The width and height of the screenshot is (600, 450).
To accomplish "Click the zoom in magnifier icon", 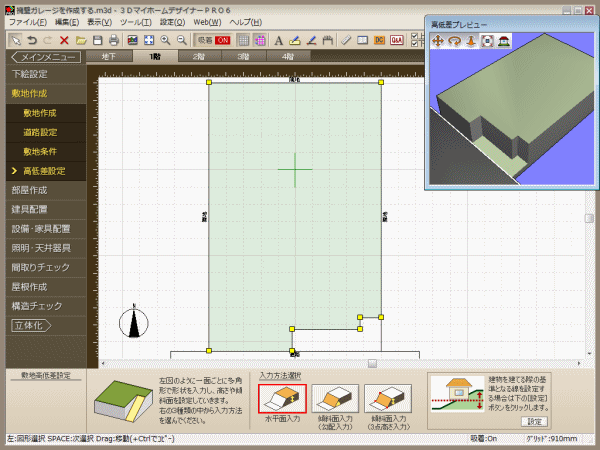I will tap(165, 40).
